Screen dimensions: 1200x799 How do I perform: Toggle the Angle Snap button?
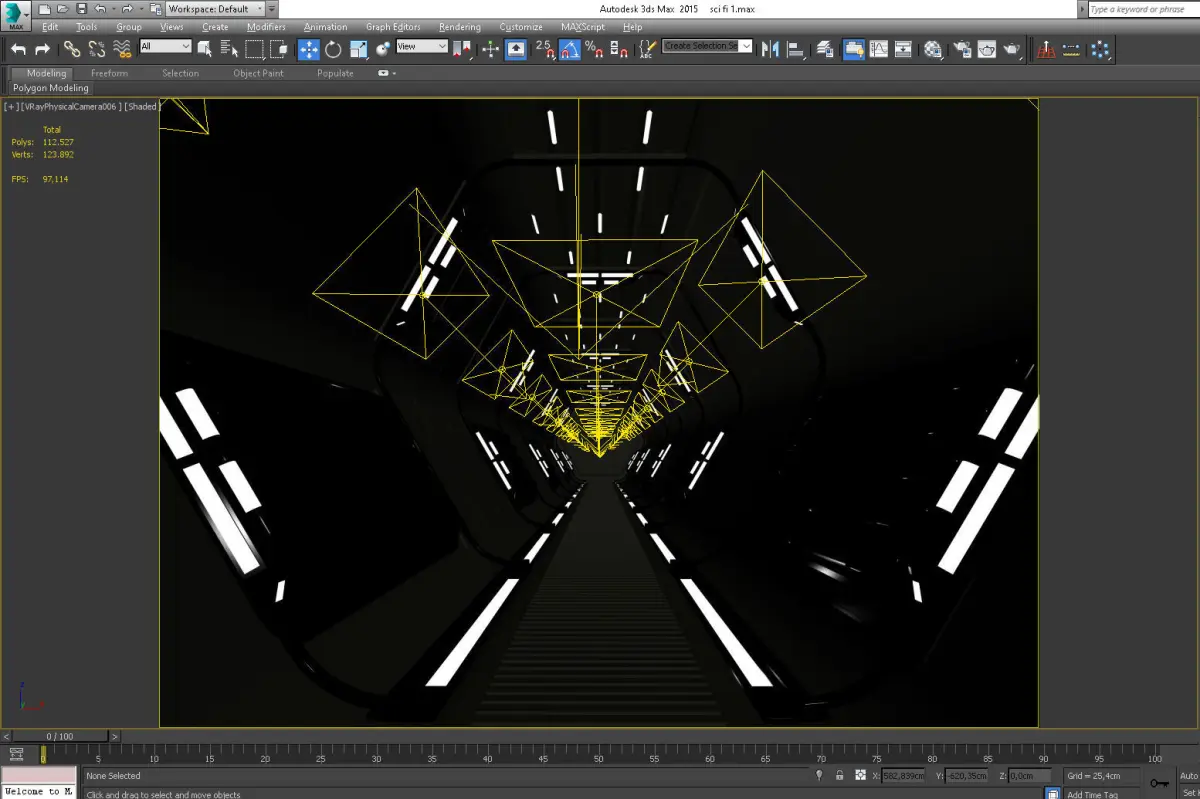570,48
